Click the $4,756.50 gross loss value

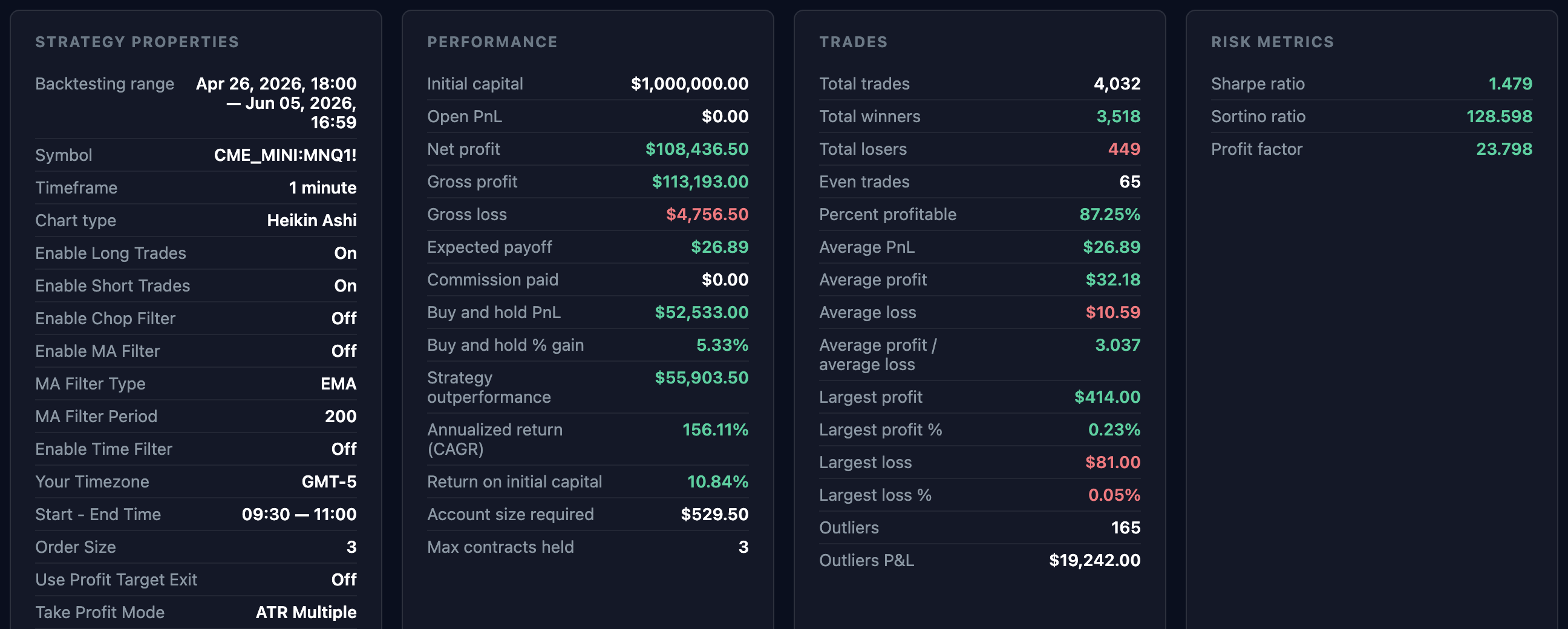pos(707,214)
